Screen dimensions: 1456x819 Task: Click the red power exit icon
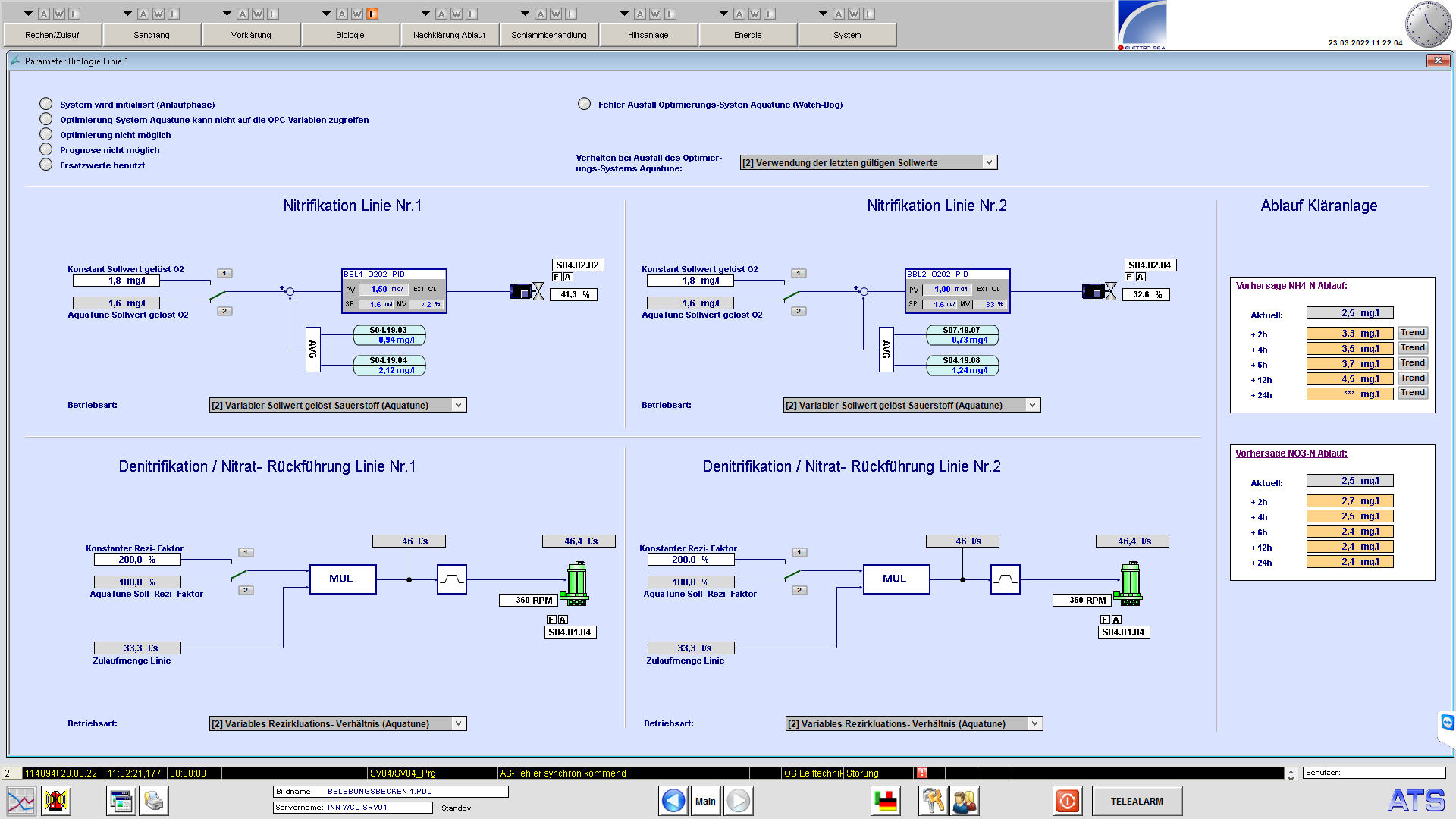[1067, 801]
